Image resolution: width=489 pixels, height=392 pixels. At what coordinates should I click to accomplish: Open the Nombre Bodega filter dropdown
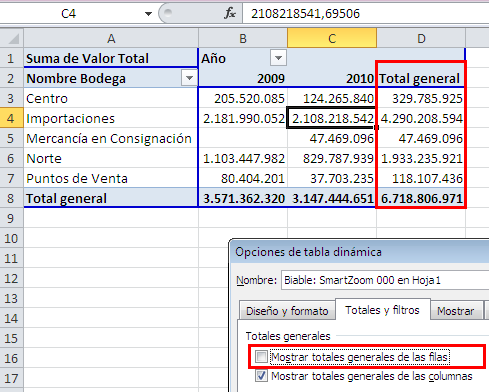(x=189, y=78)
